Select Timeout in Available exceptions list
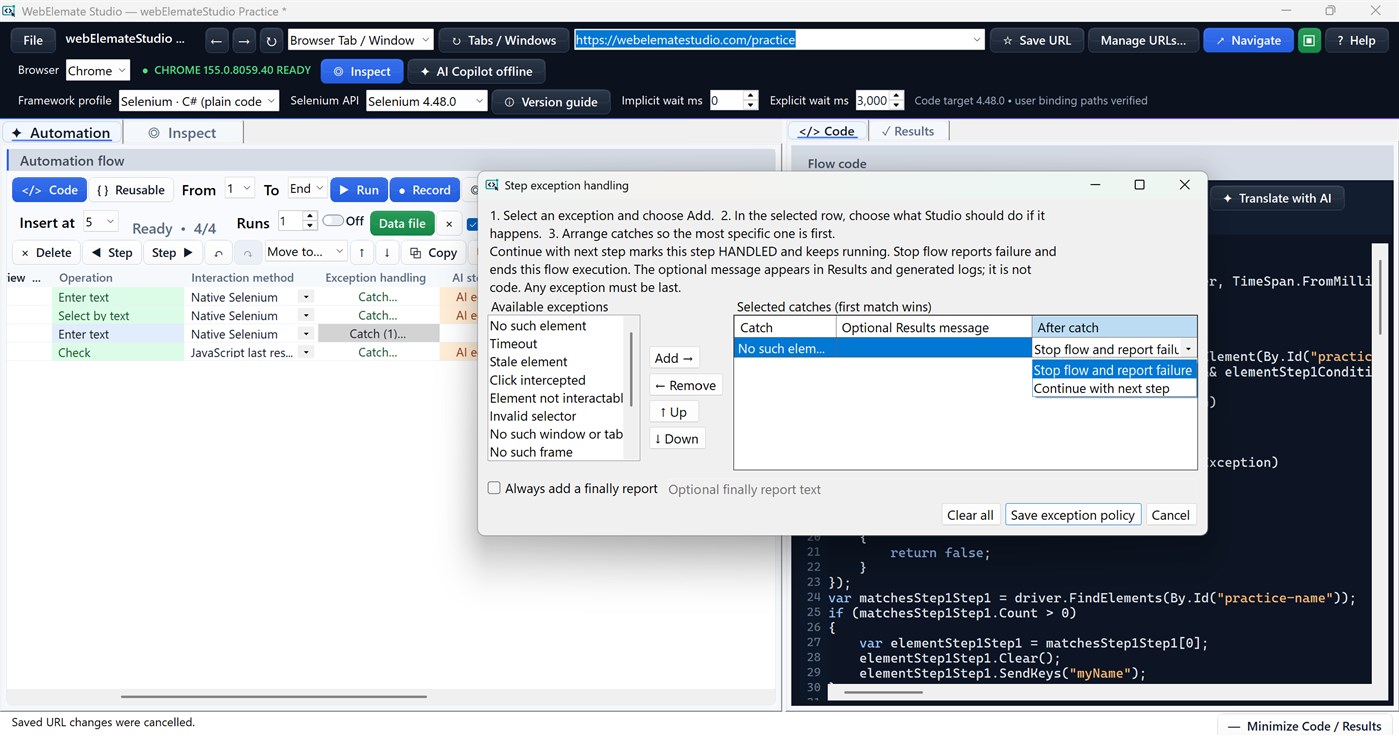The image size is (1399, 736). tap(556, 344)
